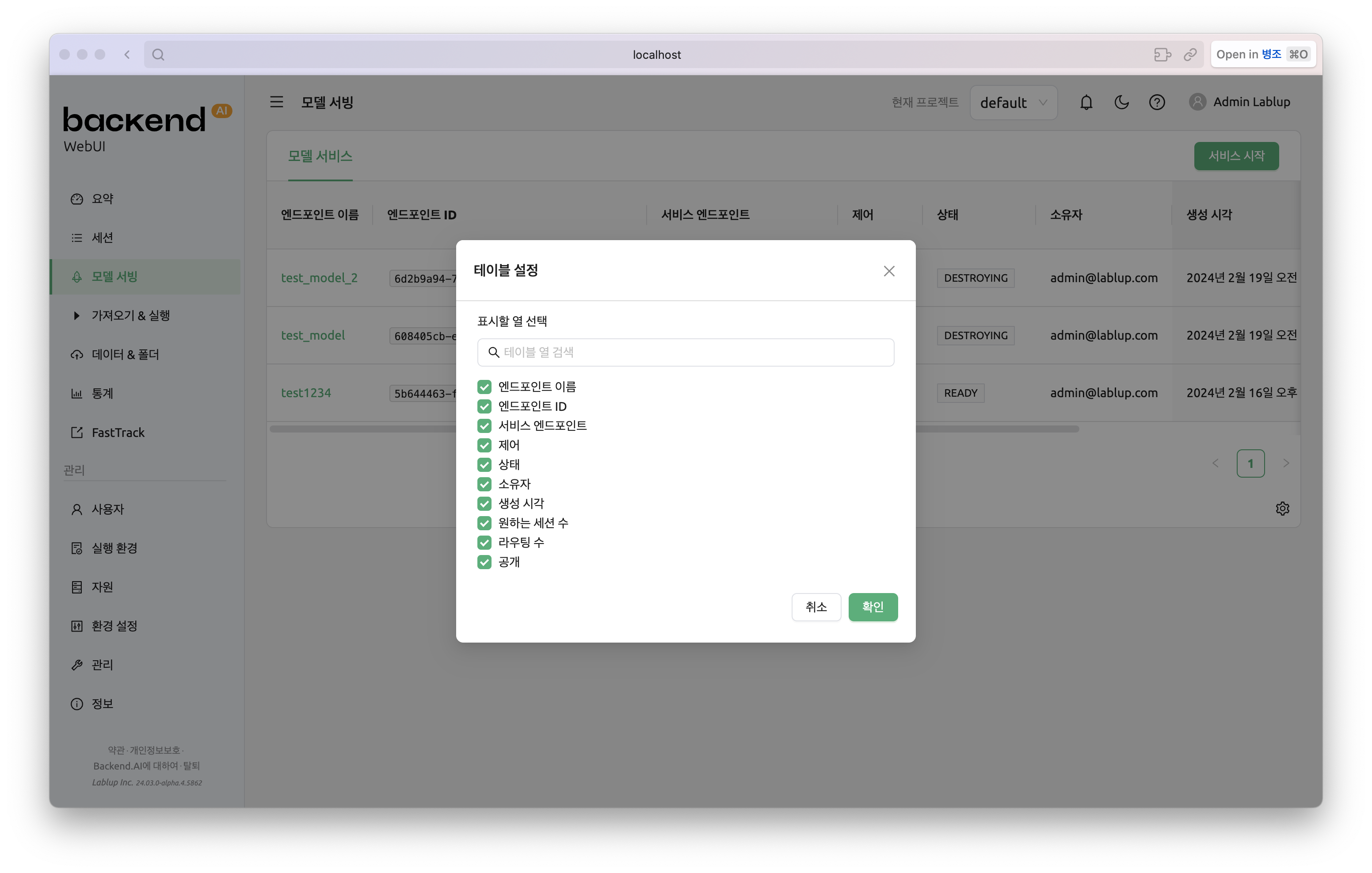
Task: Uncheck the 엔드포인트 ID checkbox
Action: pos(484,406)
